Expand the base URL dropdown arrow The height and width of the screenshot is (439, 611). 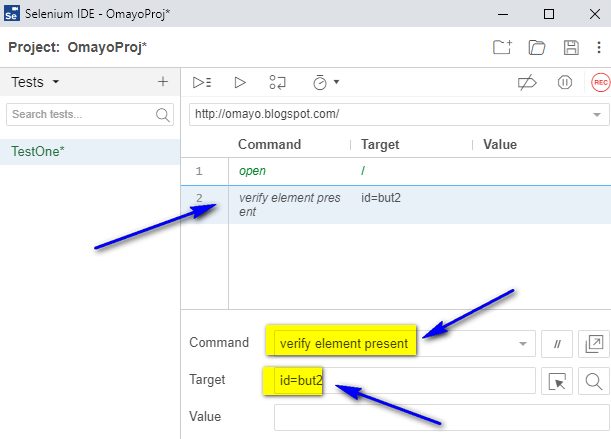click(x=597, y=115)
